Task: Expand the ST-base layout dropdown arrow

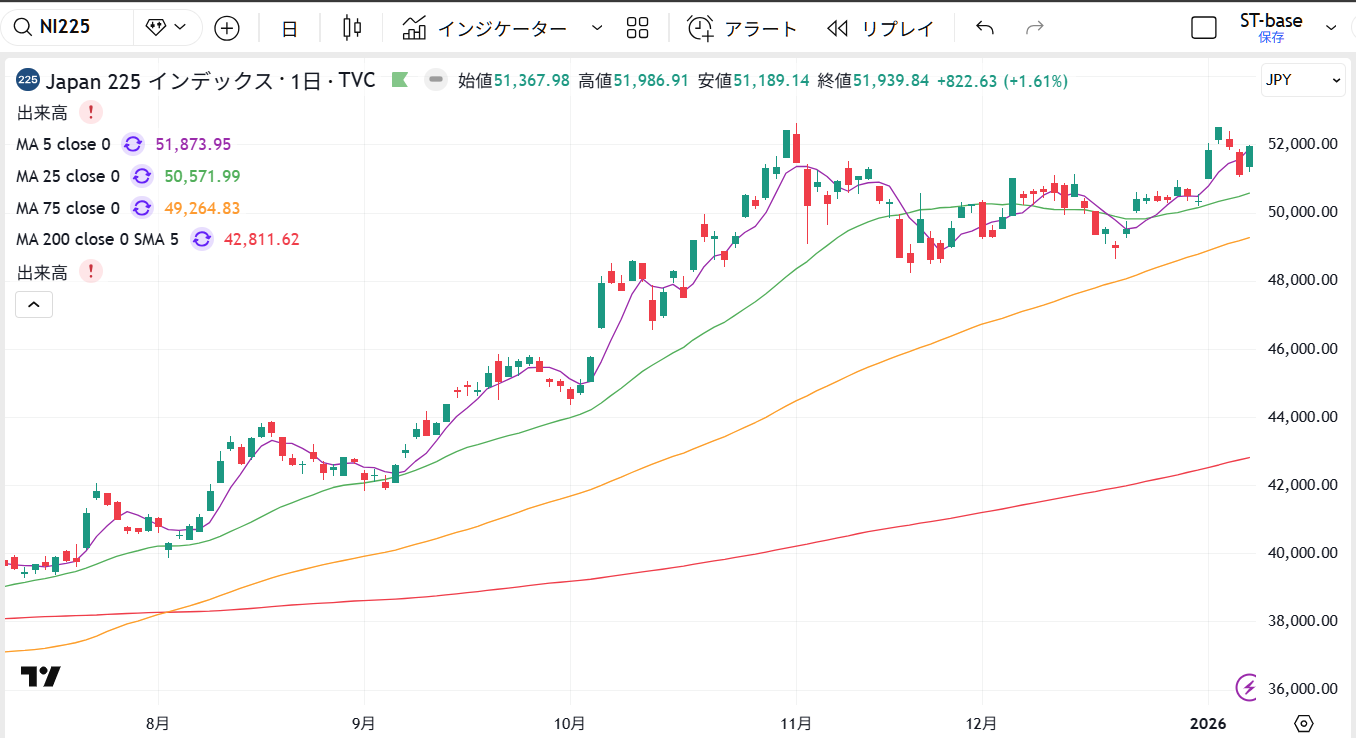Action: 1331,28
